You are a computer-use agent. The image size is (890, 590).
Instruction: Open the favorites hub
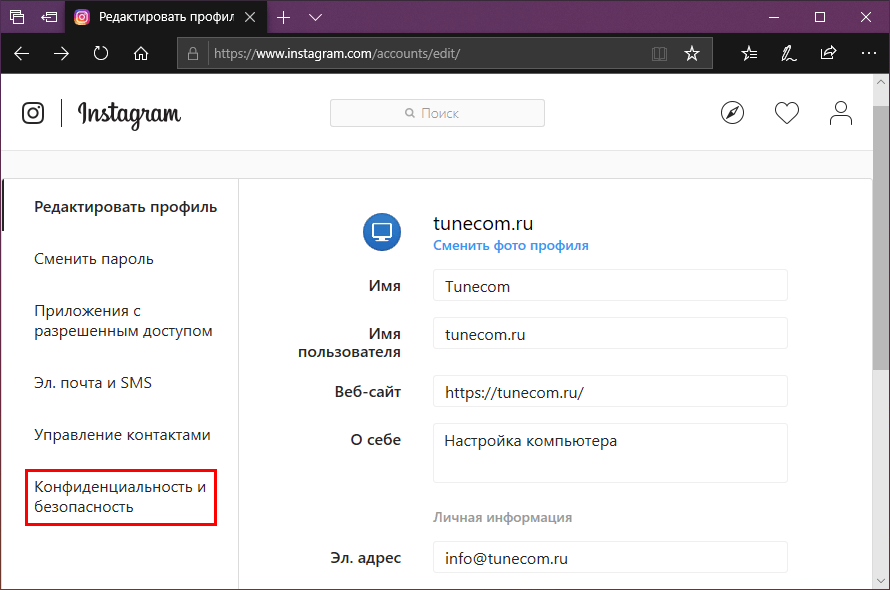tap(749, 53)
